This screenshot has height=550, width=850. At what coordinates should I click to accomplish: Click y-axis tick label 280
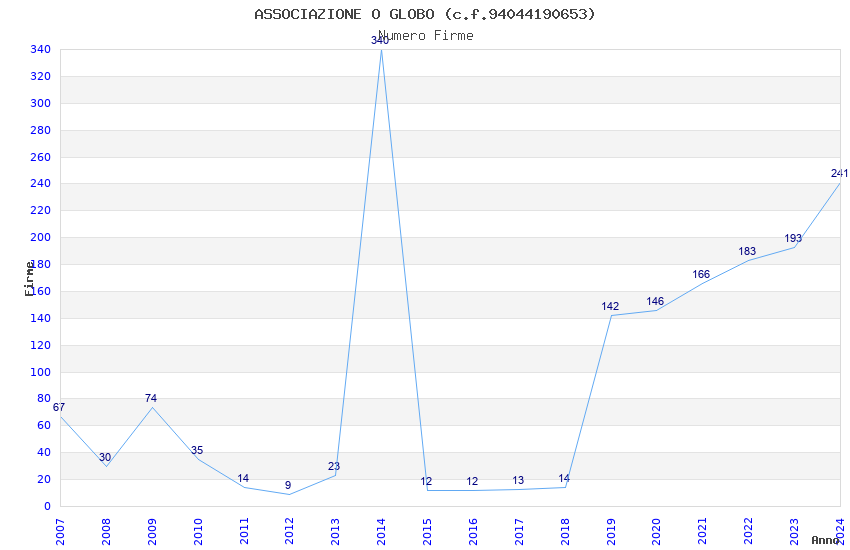41,130
